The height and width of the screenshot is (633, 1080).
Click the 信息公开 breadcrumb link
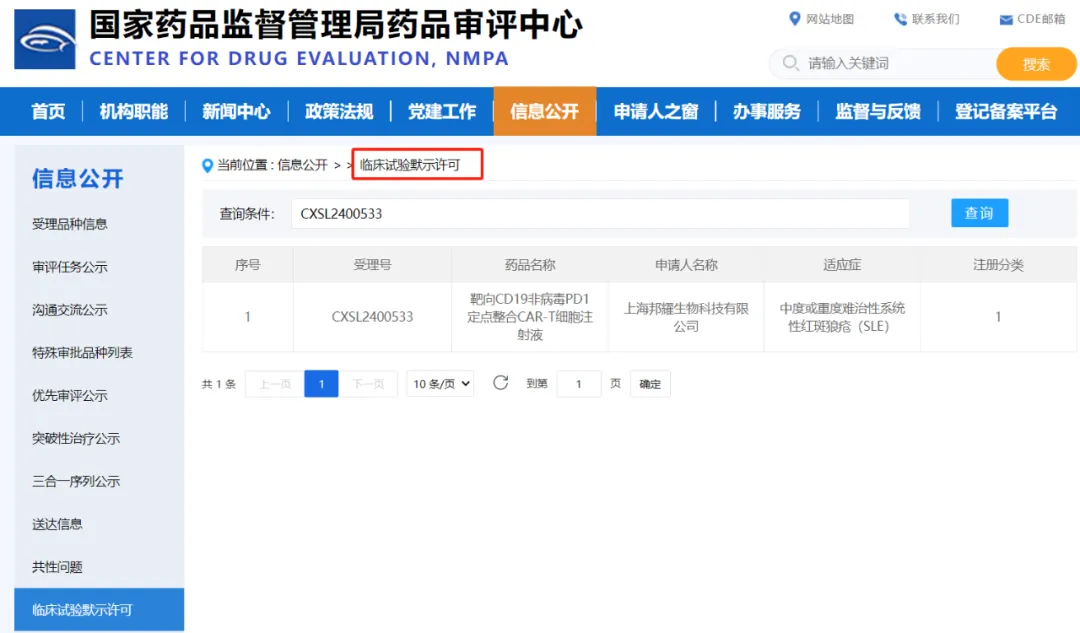302,165
